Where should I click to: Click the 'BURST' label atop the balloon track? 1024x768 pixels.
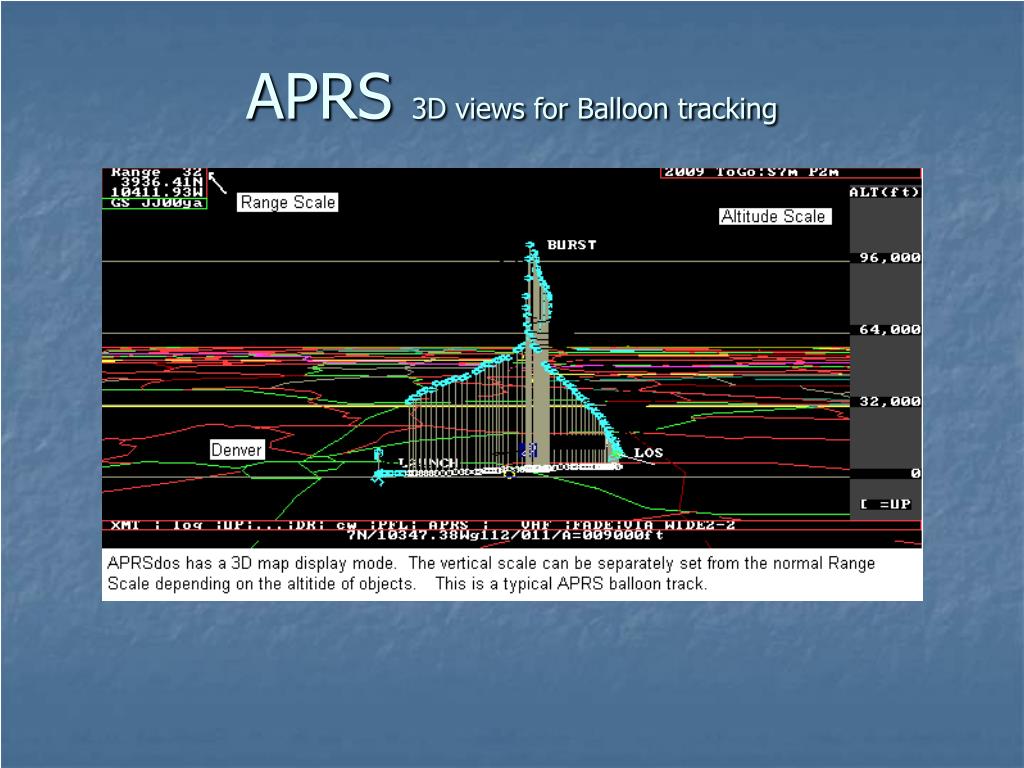[571, 245]
